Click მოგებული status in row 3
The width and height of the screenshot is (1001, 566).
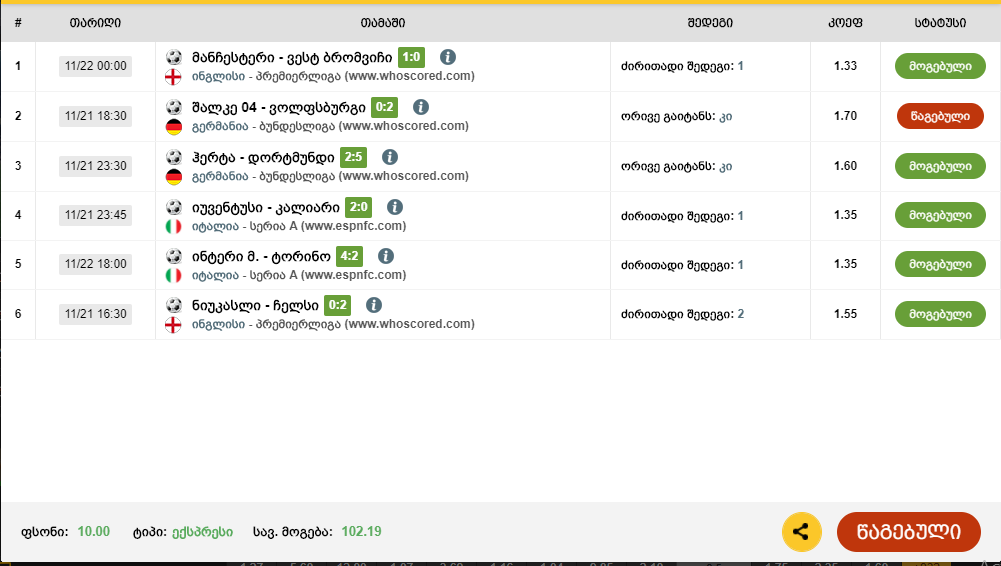(940, 166)
